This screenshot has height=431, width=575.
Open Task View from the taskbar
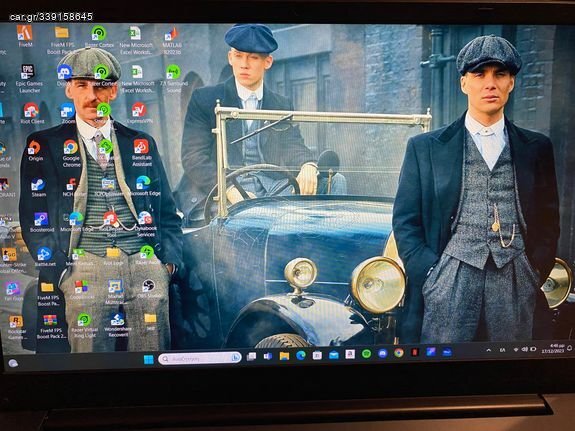click(x=252, y=356)
